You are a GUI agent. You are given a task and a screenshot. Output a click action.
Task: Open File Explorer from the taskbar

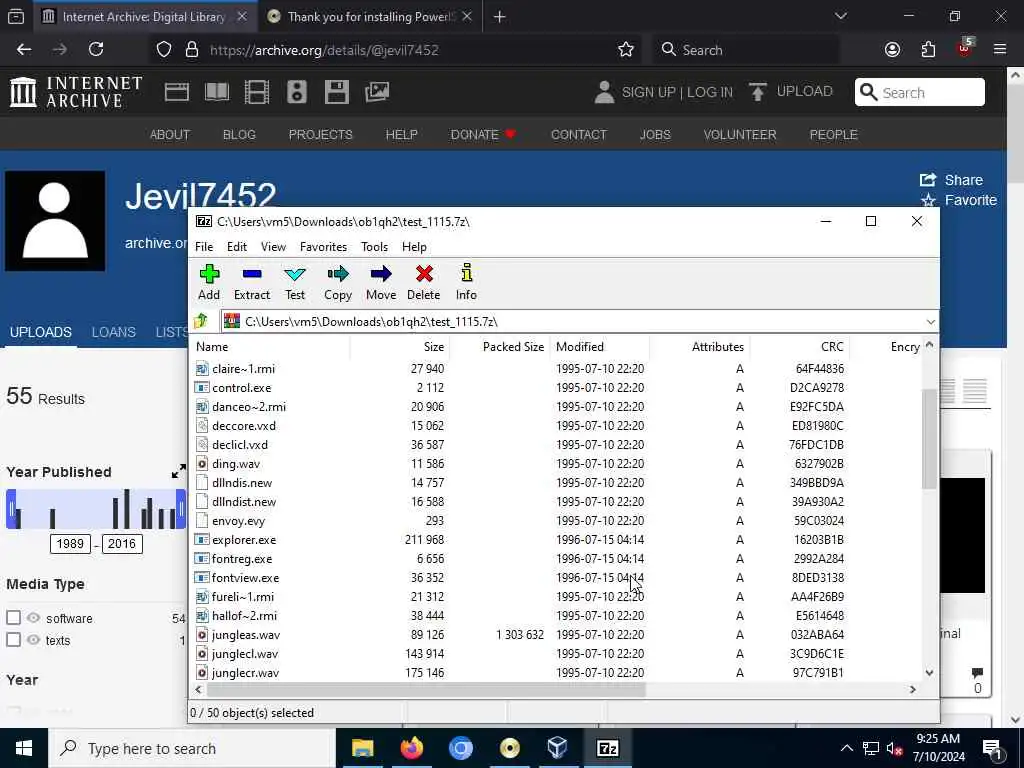362,748
